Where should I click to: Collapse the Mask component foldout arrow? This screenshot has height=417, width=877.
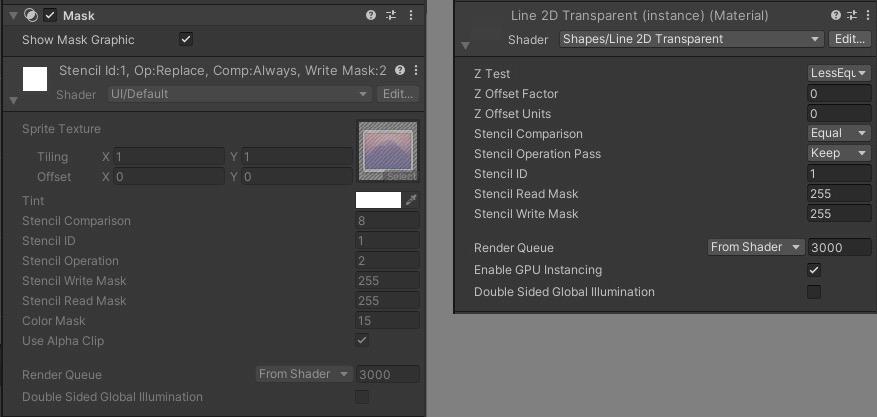point(14,16)
